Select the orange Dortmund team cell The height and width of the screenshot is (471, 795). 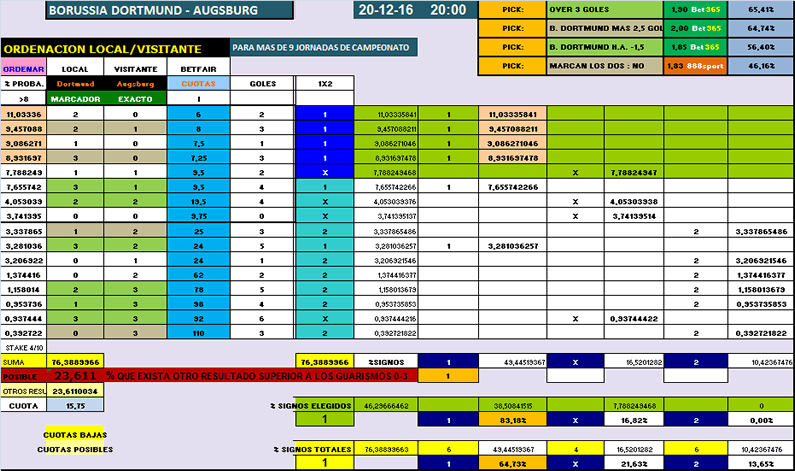coord(75,84)
